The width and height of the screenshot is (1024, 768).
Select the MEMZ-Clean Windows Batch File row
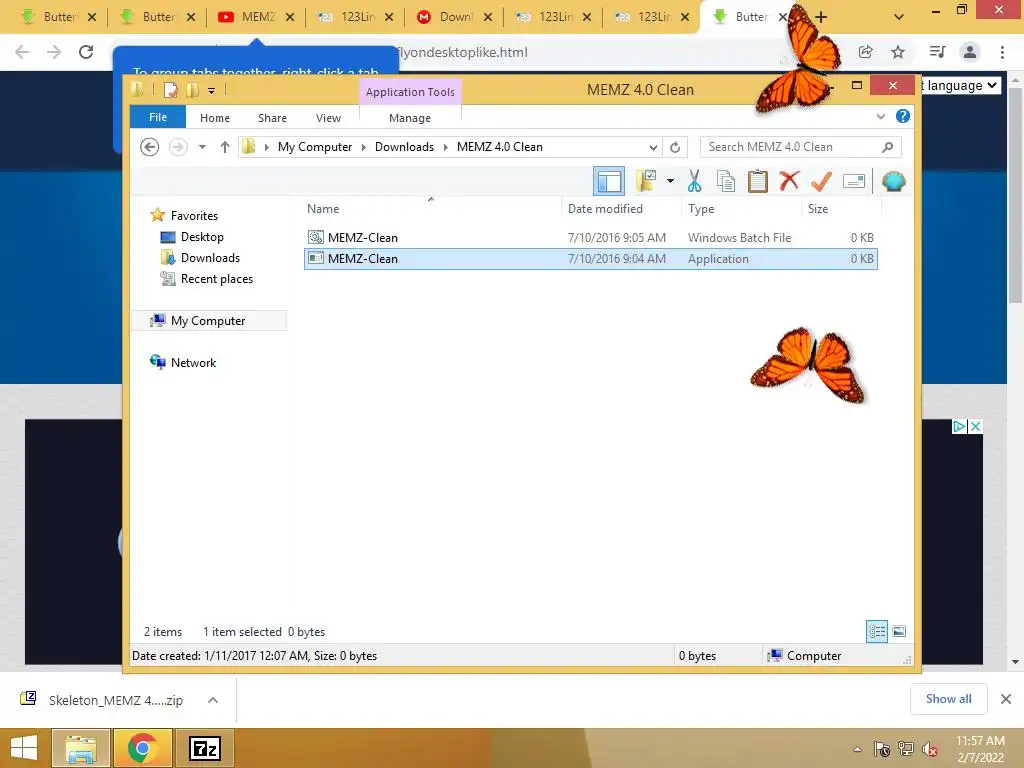click(x=590, y=238)
